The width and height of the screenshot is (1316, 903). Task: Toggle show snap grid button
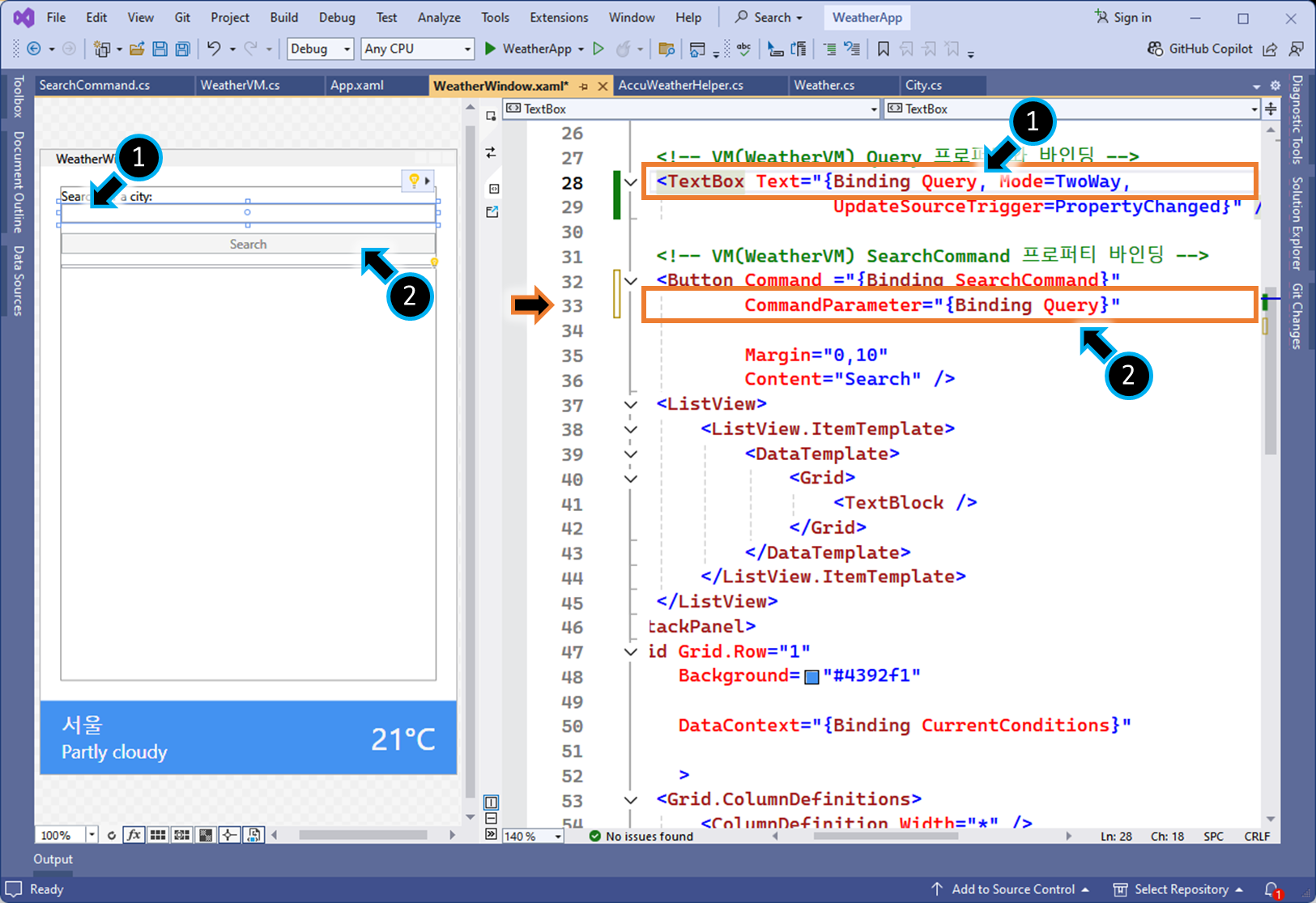[x=158, y=835]
